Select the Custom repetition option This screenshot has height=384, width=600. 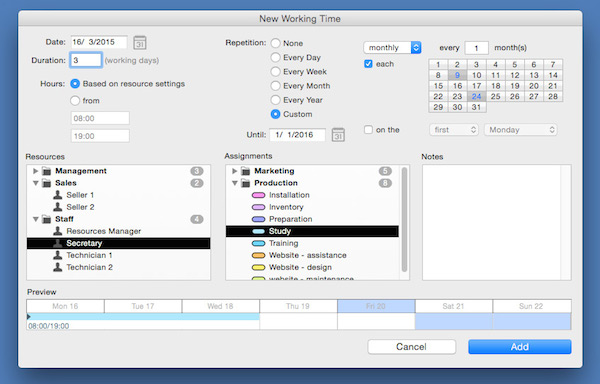[275, 114]
